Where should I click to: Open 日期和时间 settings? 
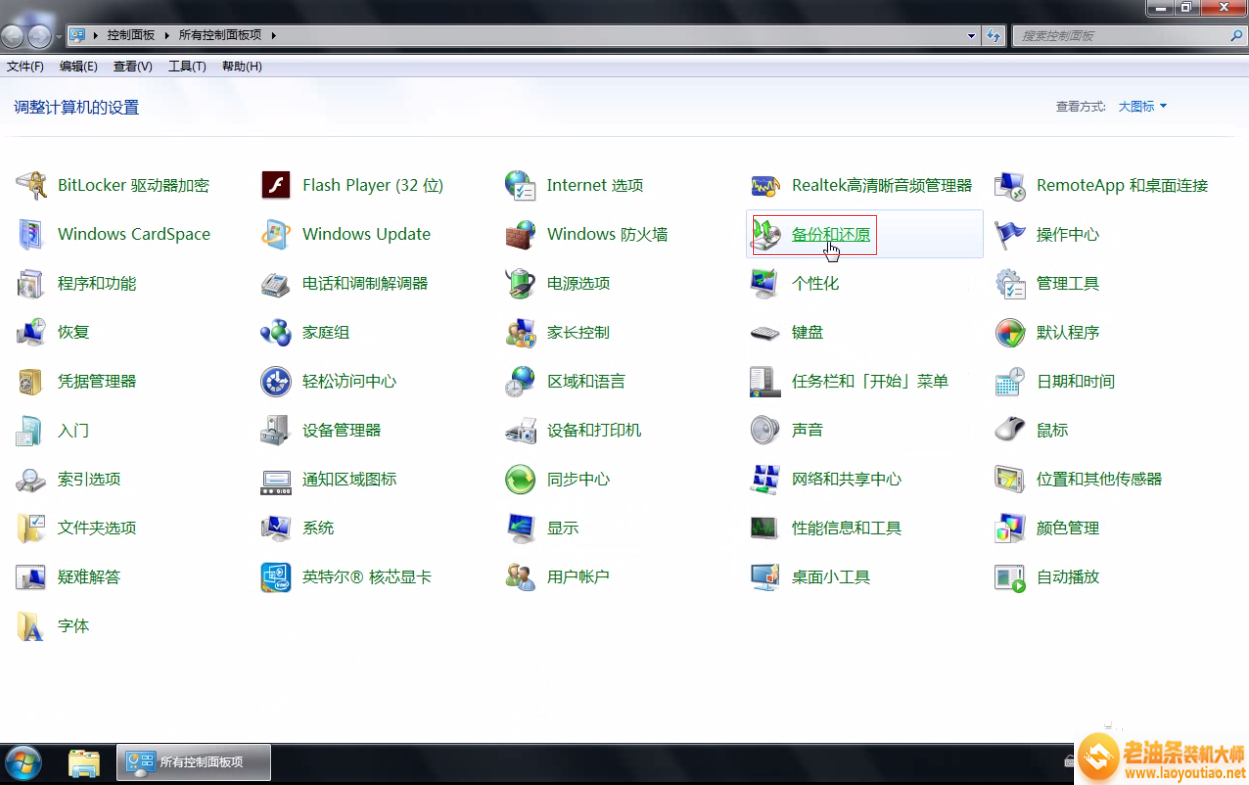[1077, 381]
